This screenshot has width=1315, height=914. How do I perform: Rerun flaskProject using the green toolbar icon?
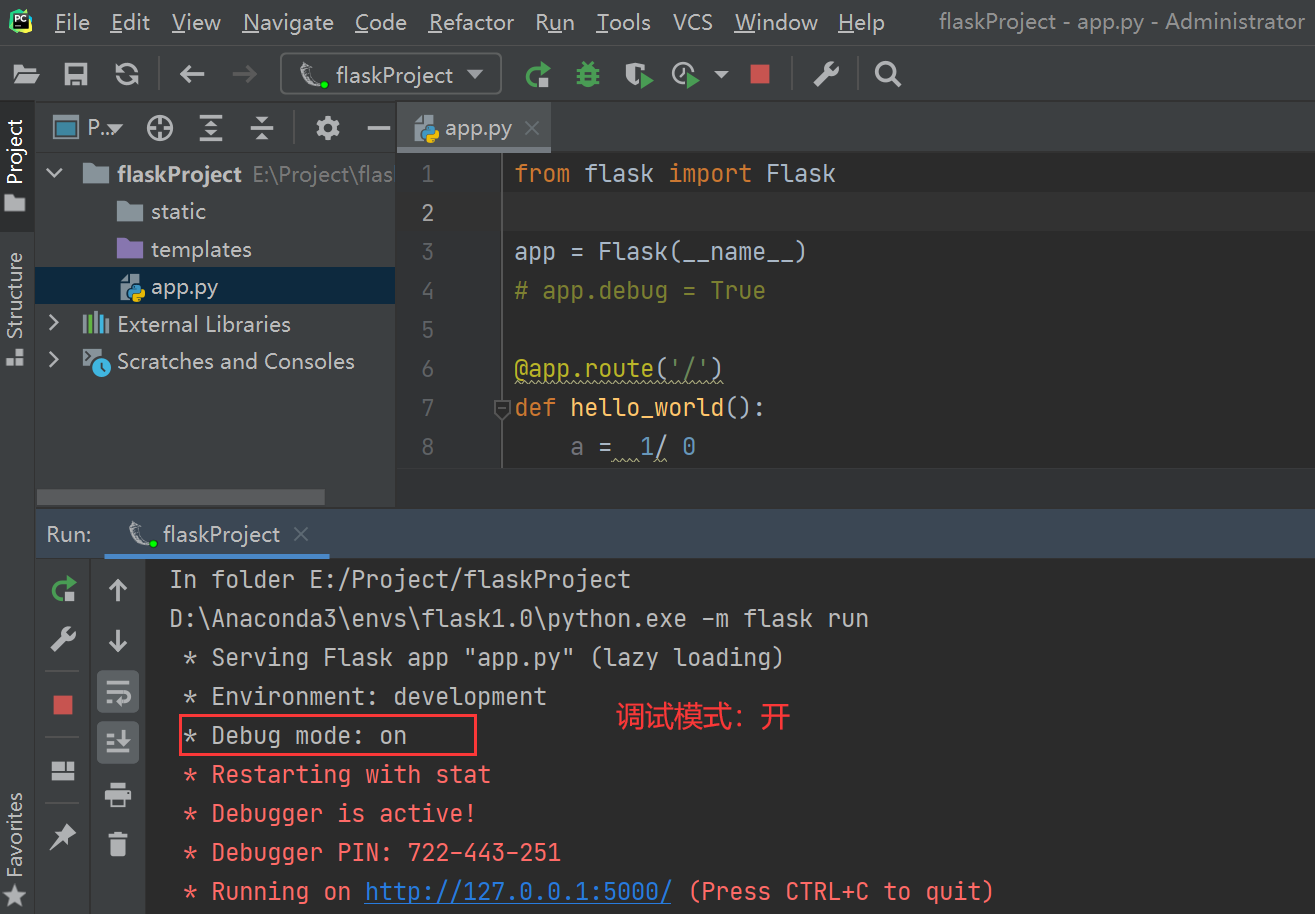tap(538, 74)
